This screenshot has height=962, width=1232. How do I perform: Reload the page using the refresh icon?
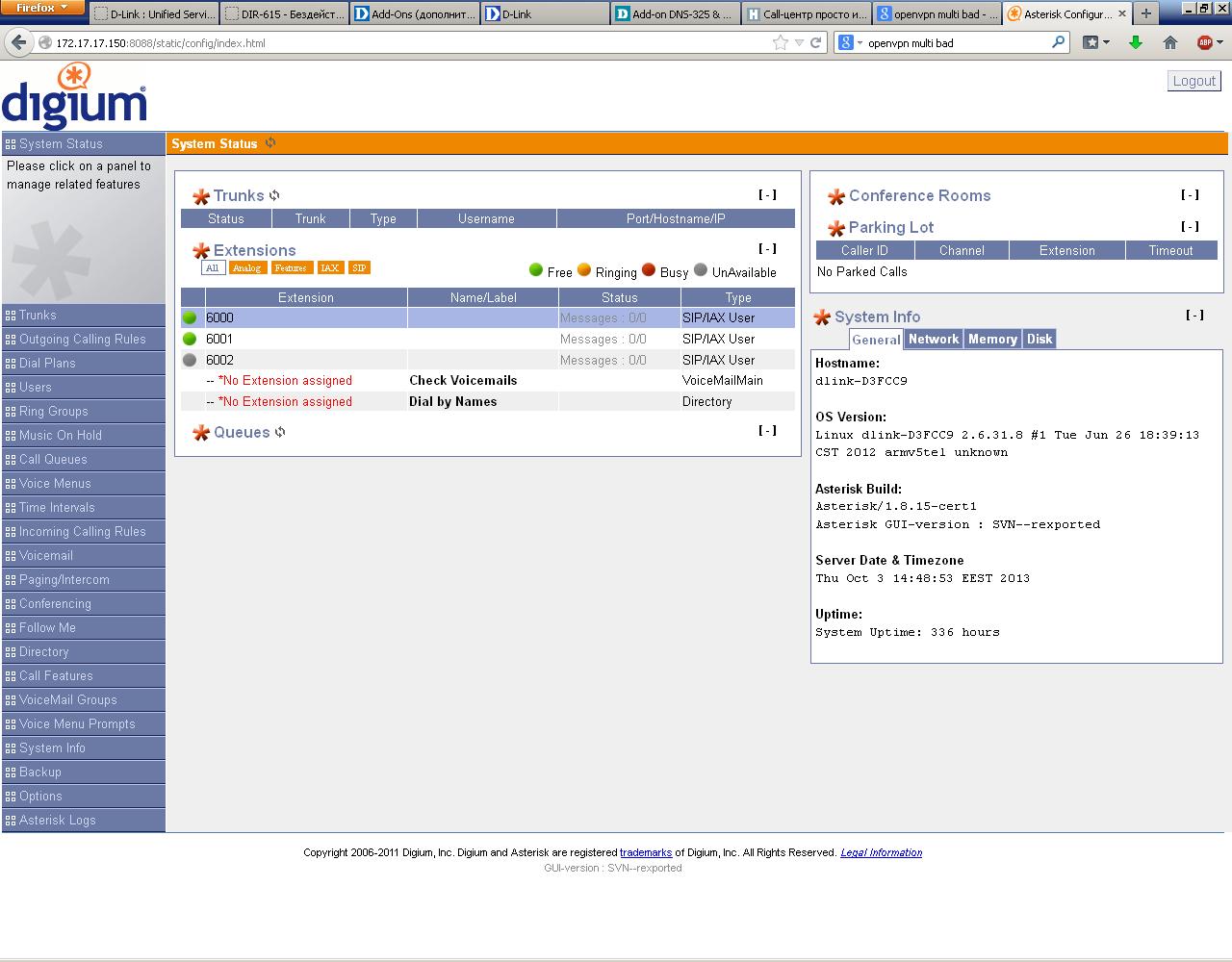[815, 42]
